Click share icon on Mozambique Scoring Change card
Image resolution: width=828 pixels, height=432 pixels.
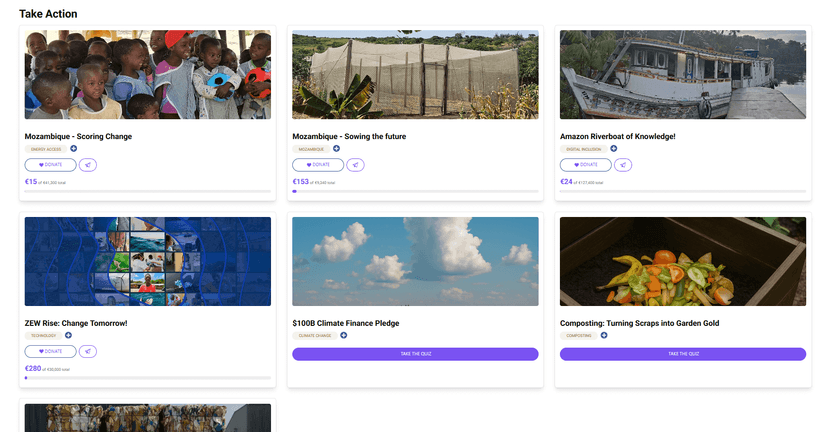[88, 165]
